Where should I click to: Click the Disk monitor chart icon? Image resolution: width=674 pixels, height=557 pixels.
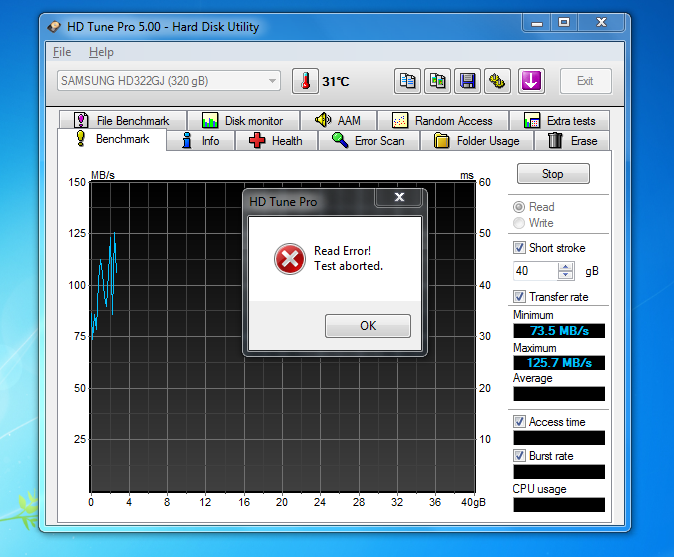[x=210, y=121]
